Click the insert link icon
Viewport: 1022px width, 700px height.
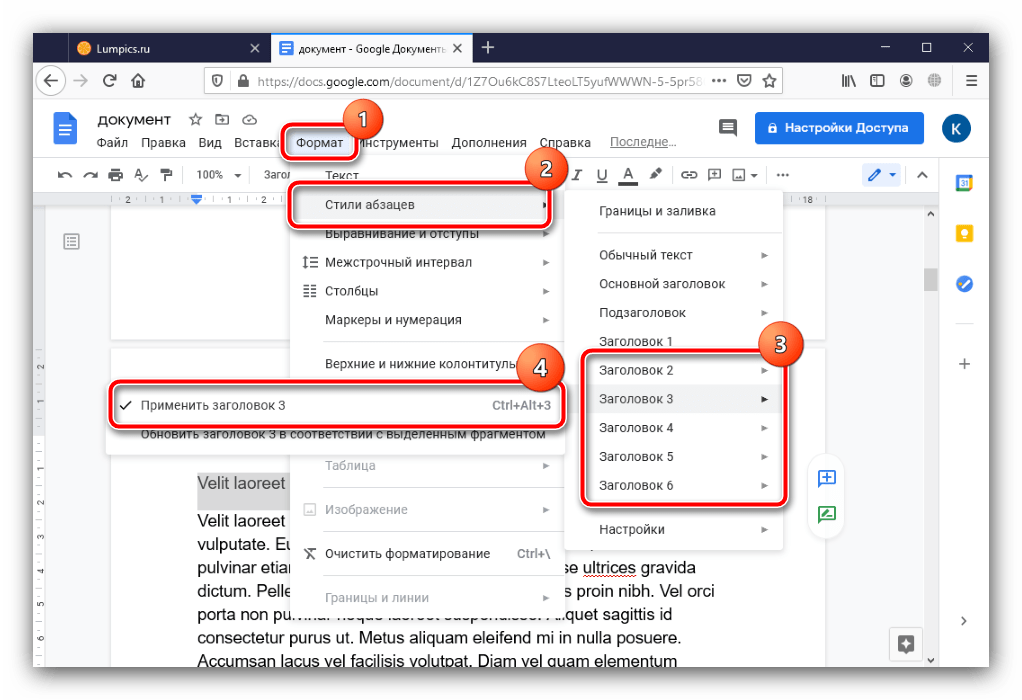[x=689, y=175]
